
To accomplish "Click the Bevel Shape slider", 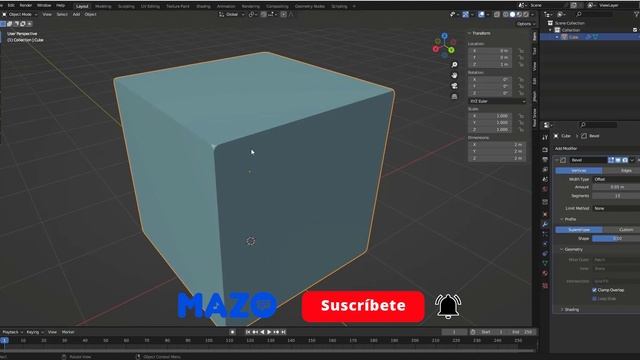I will pyautogui.click(x=616, y=238).
